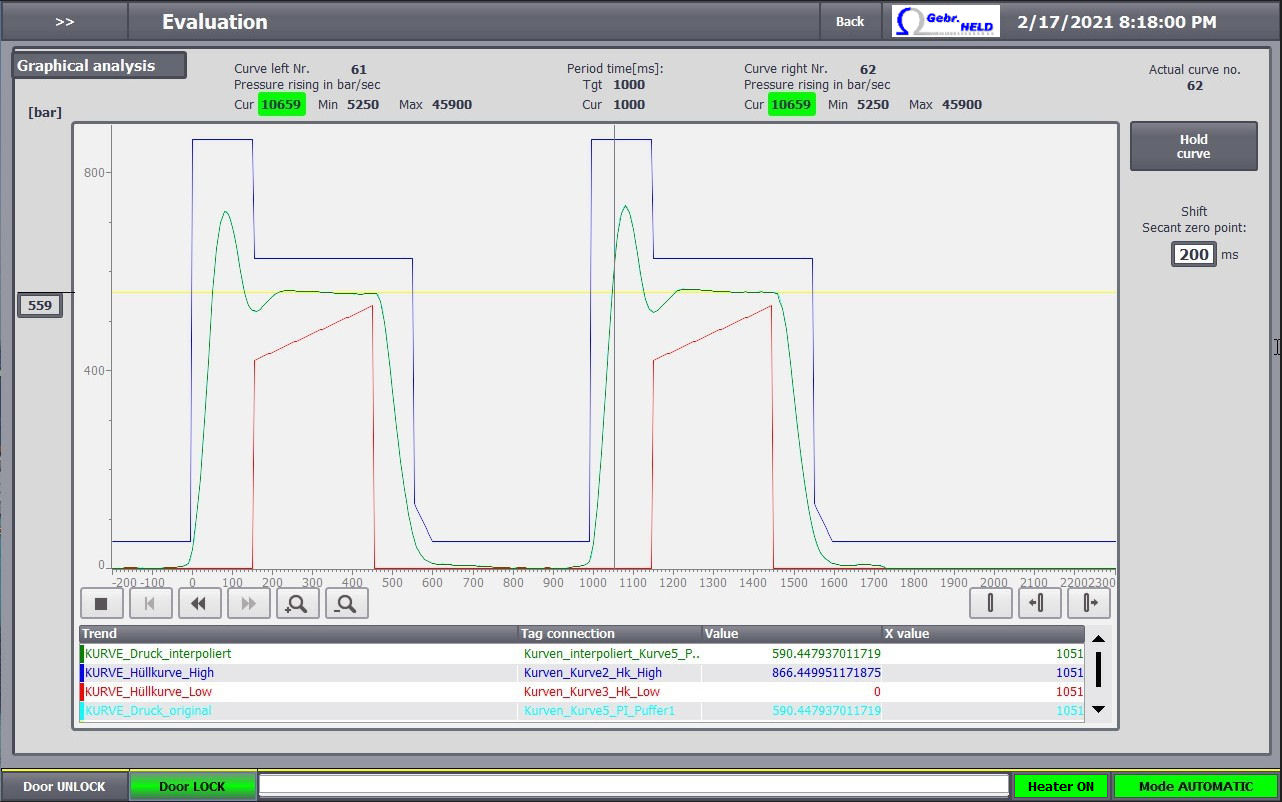This screenshot has width=1282, height=802.
Task: Click the Hold curve button
Action: [x=1193, y=147]
